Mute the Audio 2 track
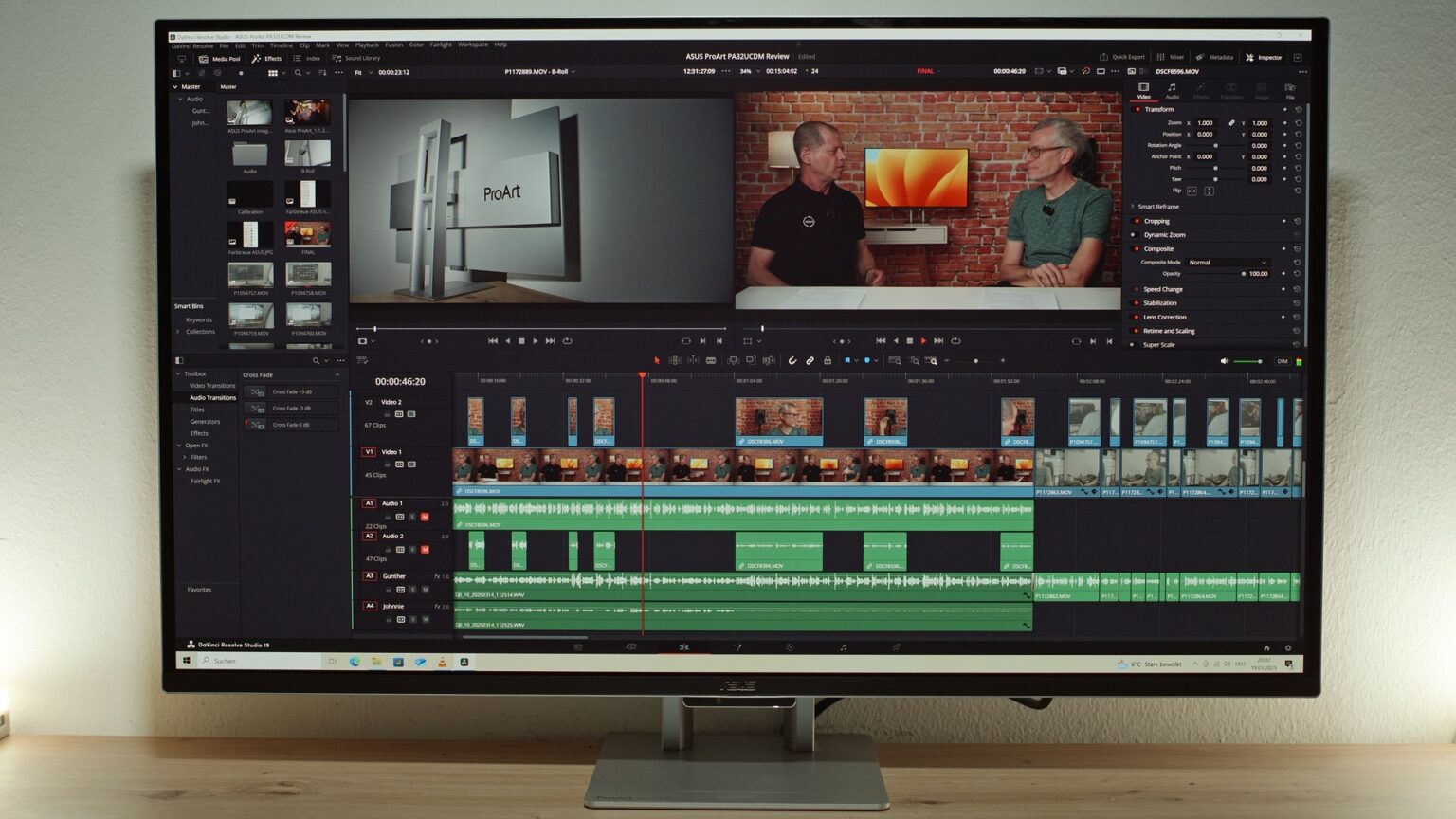Image resolution: width=1456 pixels, height=819 pixels. point(425,549)
